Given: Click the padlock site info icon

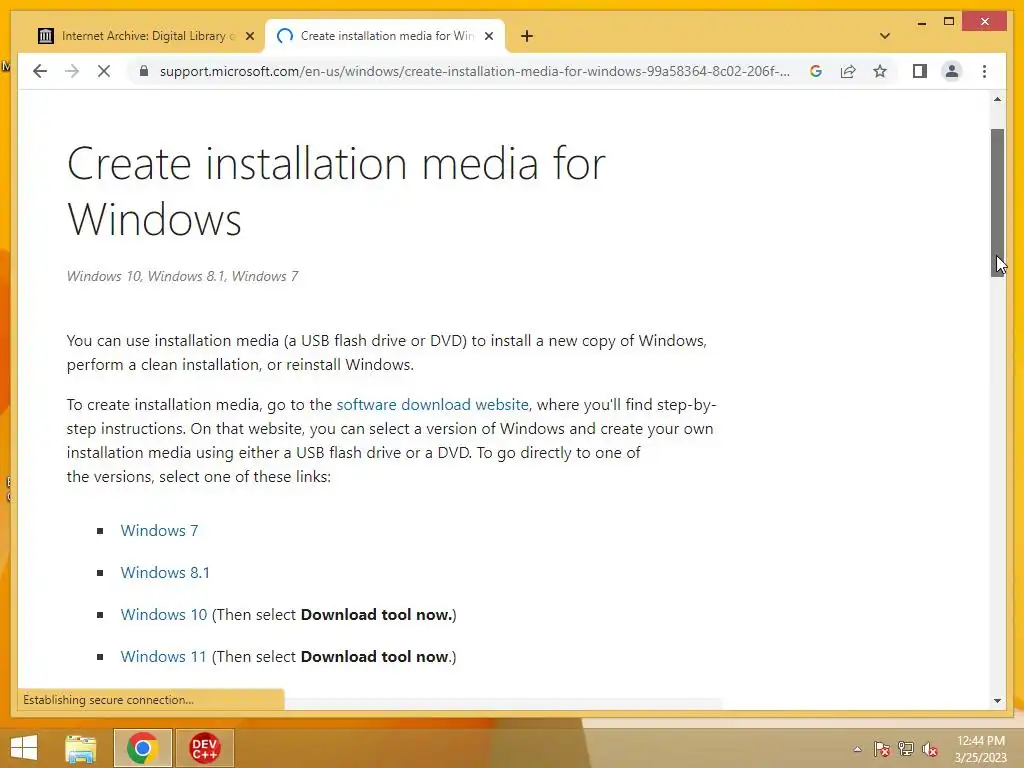Looking at the screenshot, I should pos(144,71).
